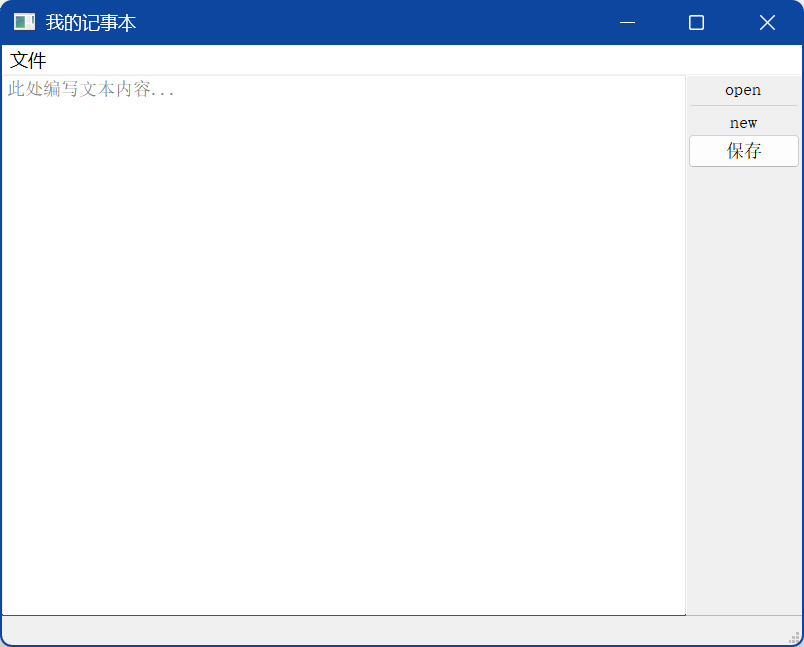This screenshot has height=647, width=804.
Task: Open the 文件 menu
Action: click(28, 60)
